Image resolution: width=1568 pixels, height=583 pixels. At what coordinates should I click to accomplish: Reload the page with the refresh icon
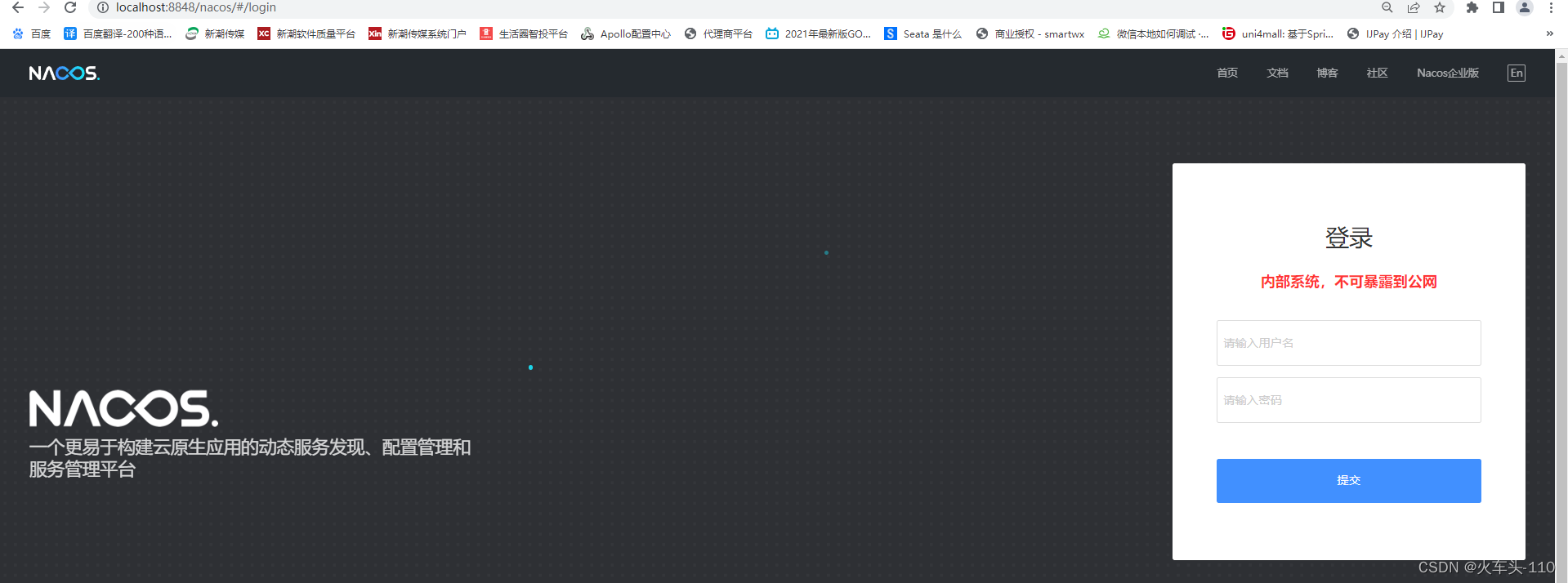click(70, 7)
